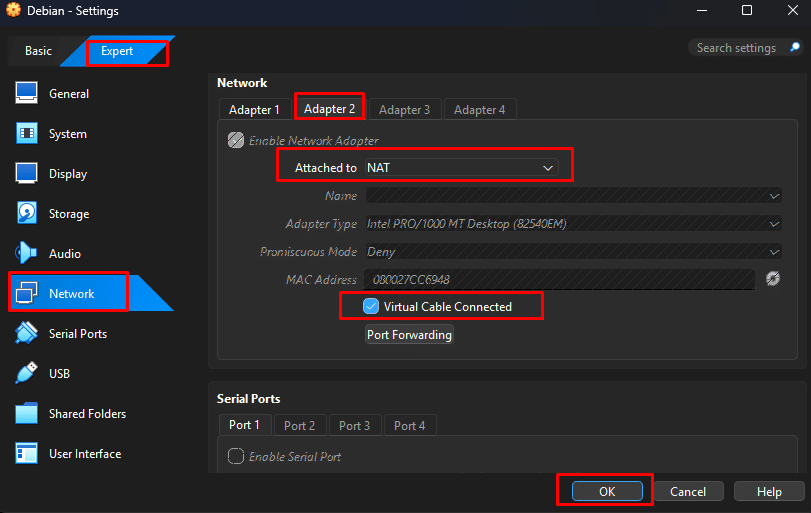This screenshot has height=513, width=811.
Task: Open the Shared Folders folder icon
Action: coord(26,413)
